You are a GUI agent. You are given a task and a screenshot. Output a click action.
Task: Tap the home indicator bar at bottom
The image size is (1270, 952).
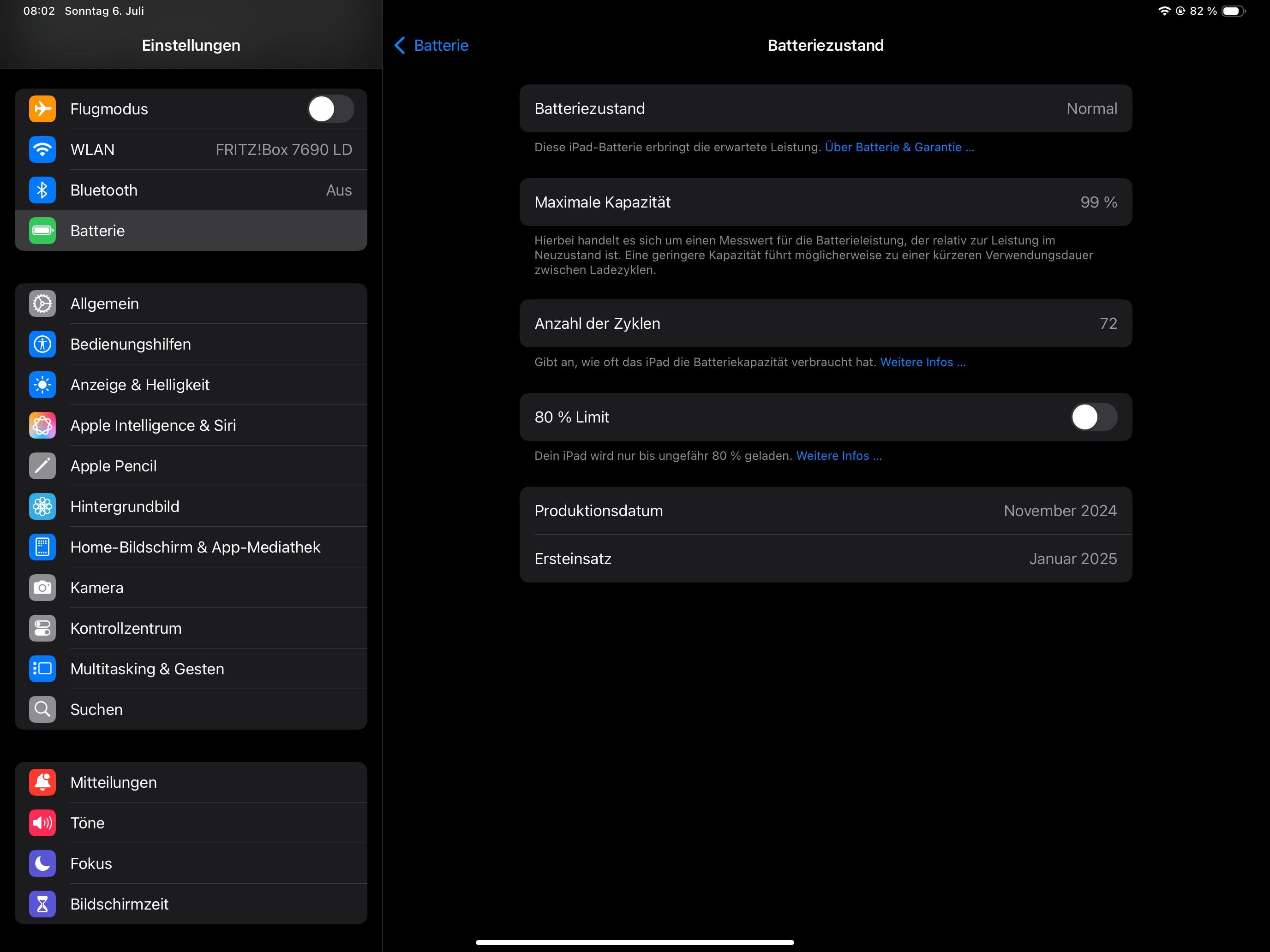tap(635, 942)
